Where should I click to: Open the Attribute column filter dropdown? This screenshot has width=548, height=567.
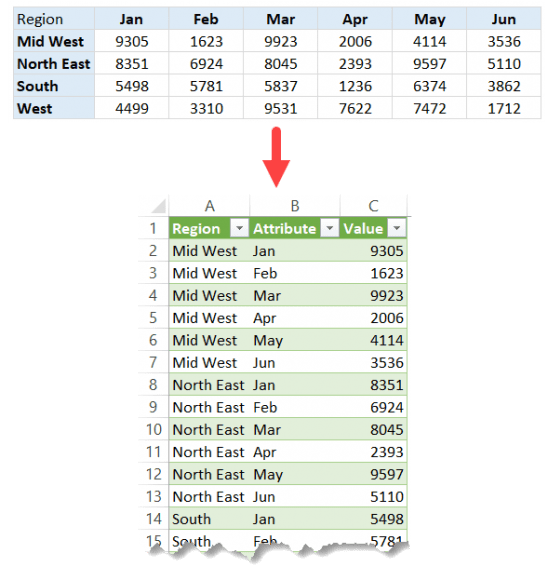330,228
